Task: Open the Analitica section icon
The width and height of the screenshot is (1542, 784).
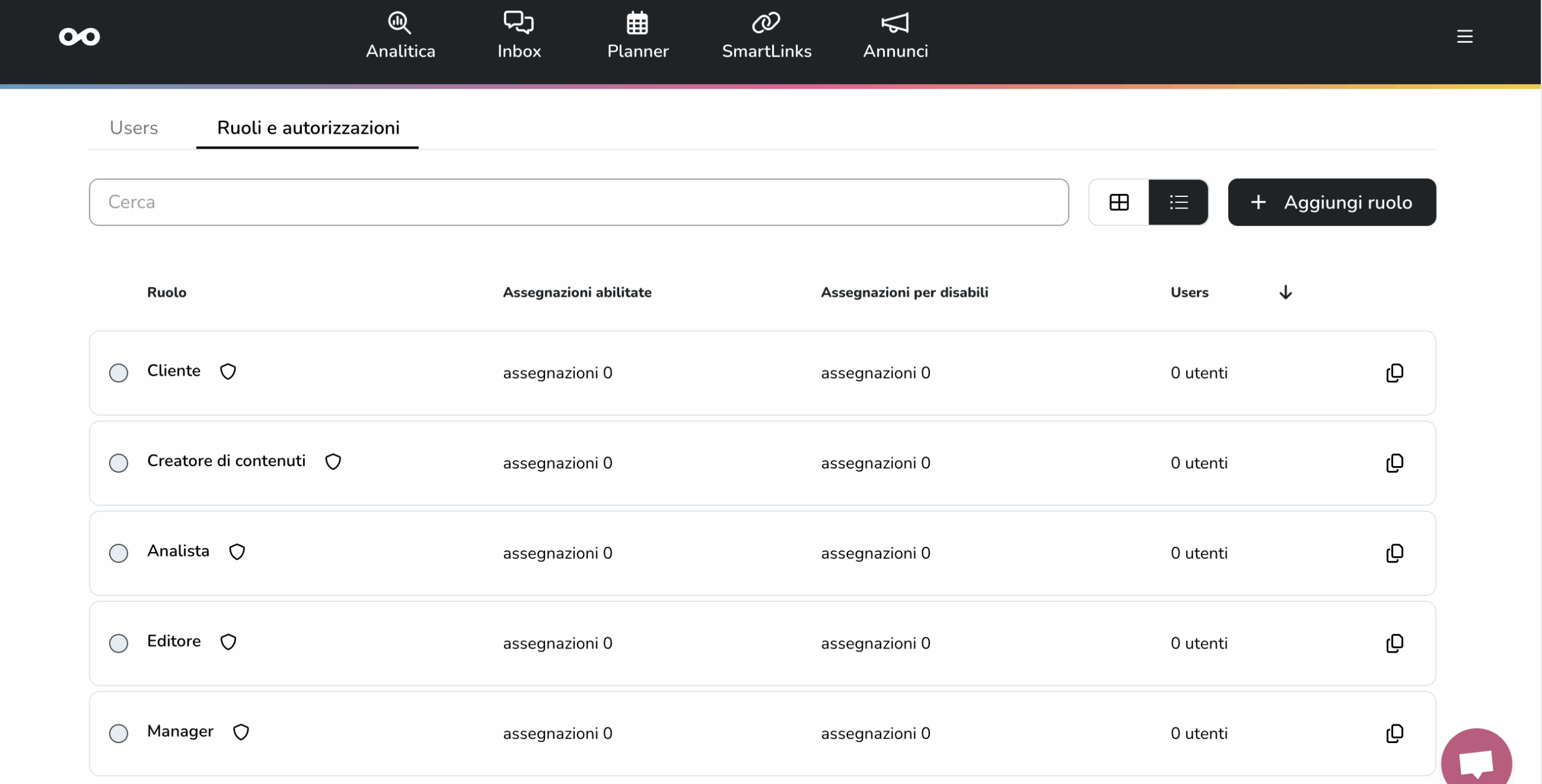Action: click(x=399, y=23)
